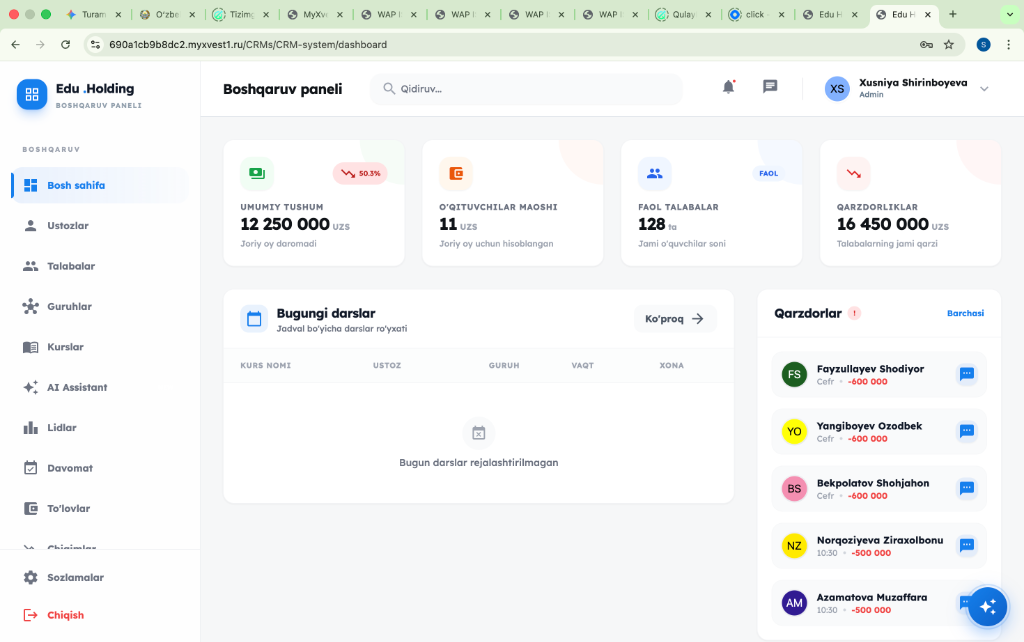
Task: Open AI Assistant in the sidebar
Action: pos(100,388)
